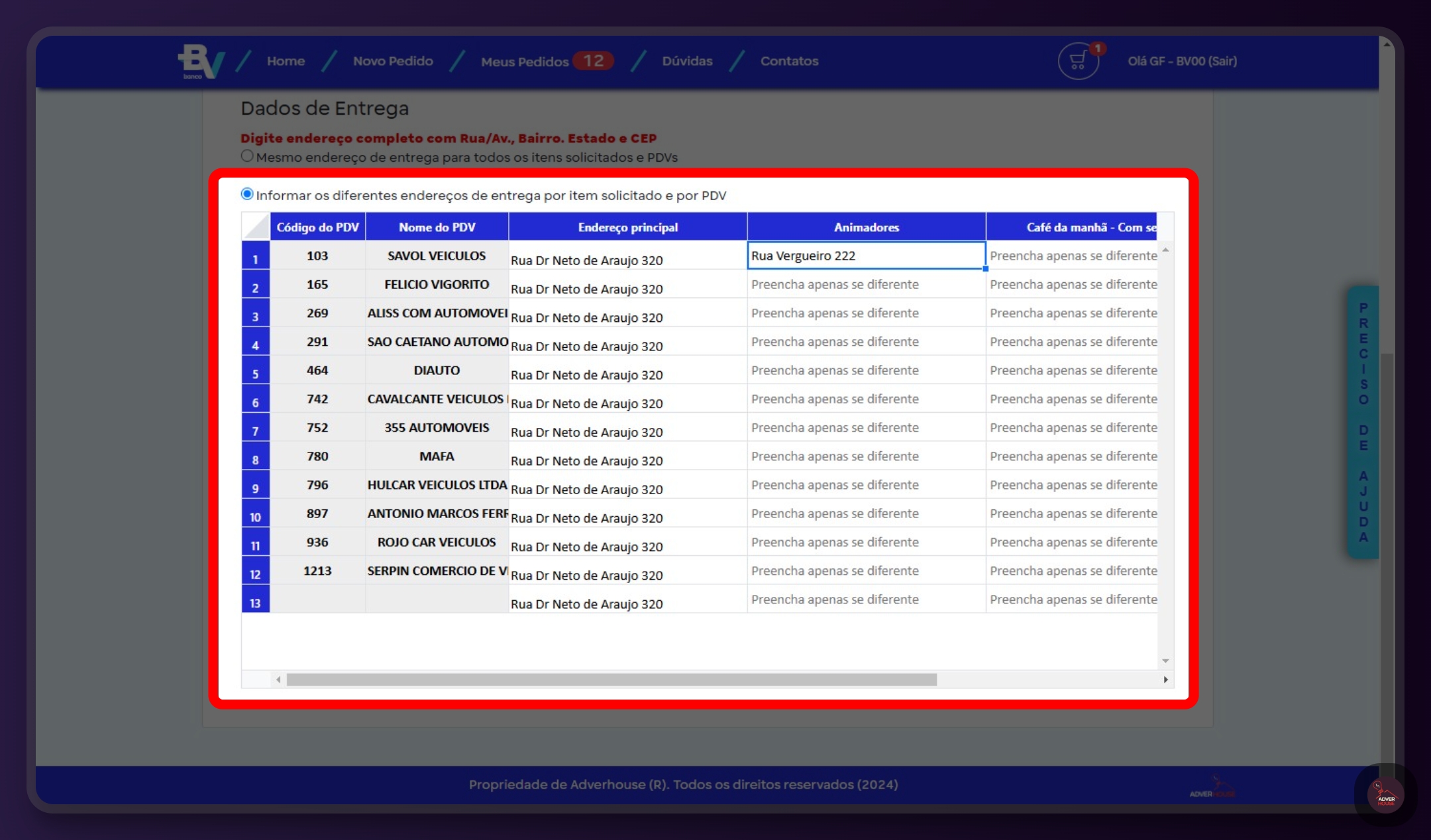The height and width of the screenshot is (840, 1431).
Task: Click PDV code 780
Action: pyautogui.click(x=317, y=456)
